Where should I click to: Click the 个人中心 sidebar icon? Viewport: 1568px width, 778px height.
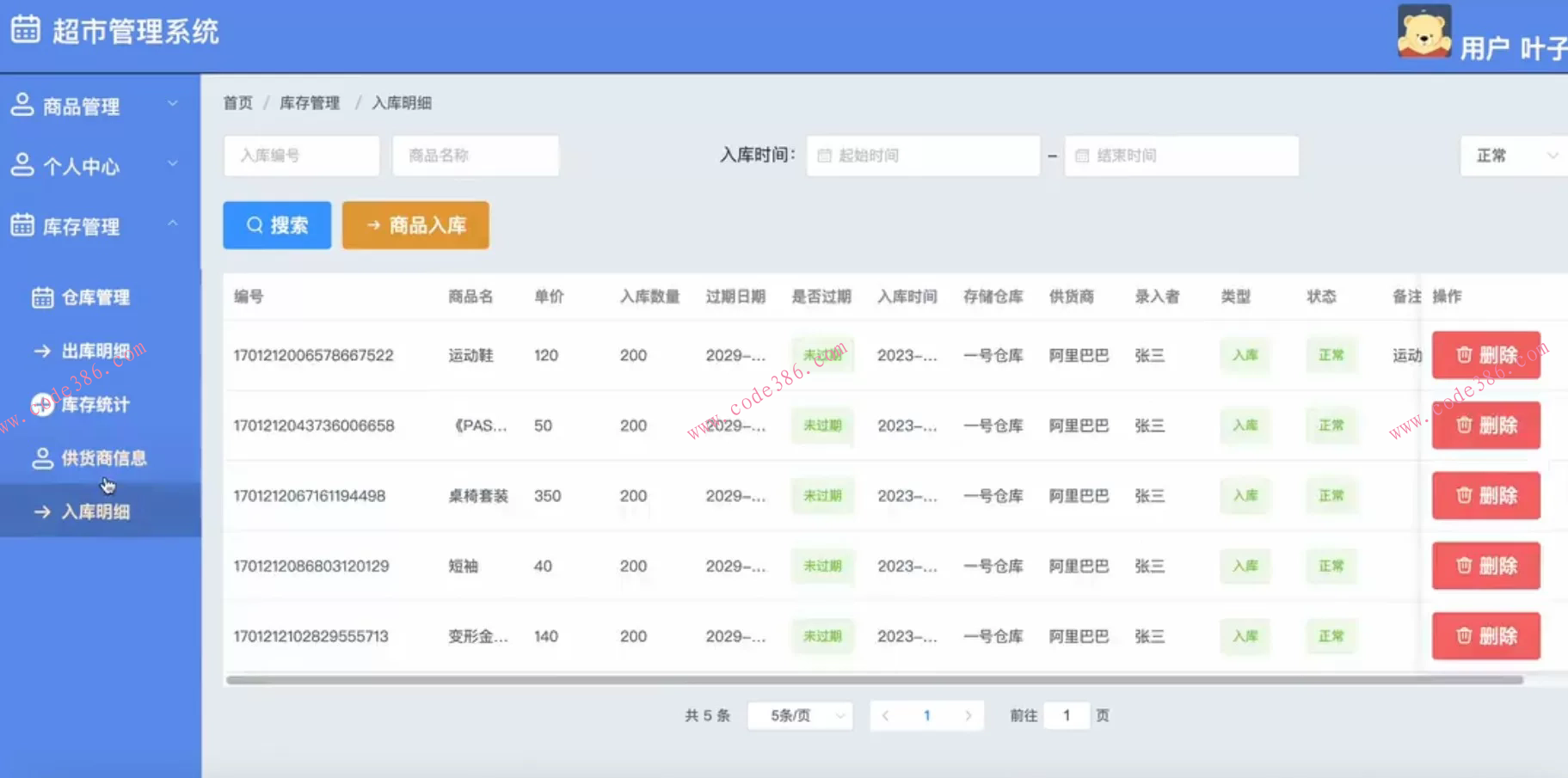coord(22,163)
